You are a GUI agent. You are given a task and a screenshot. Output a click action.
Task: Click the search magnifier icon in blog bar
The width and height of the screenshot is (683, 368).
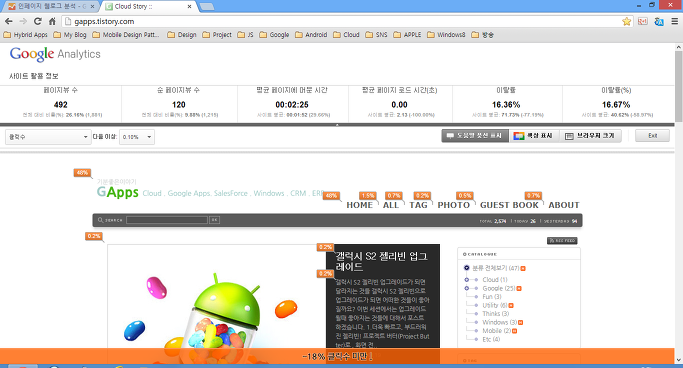click(101, 220)
